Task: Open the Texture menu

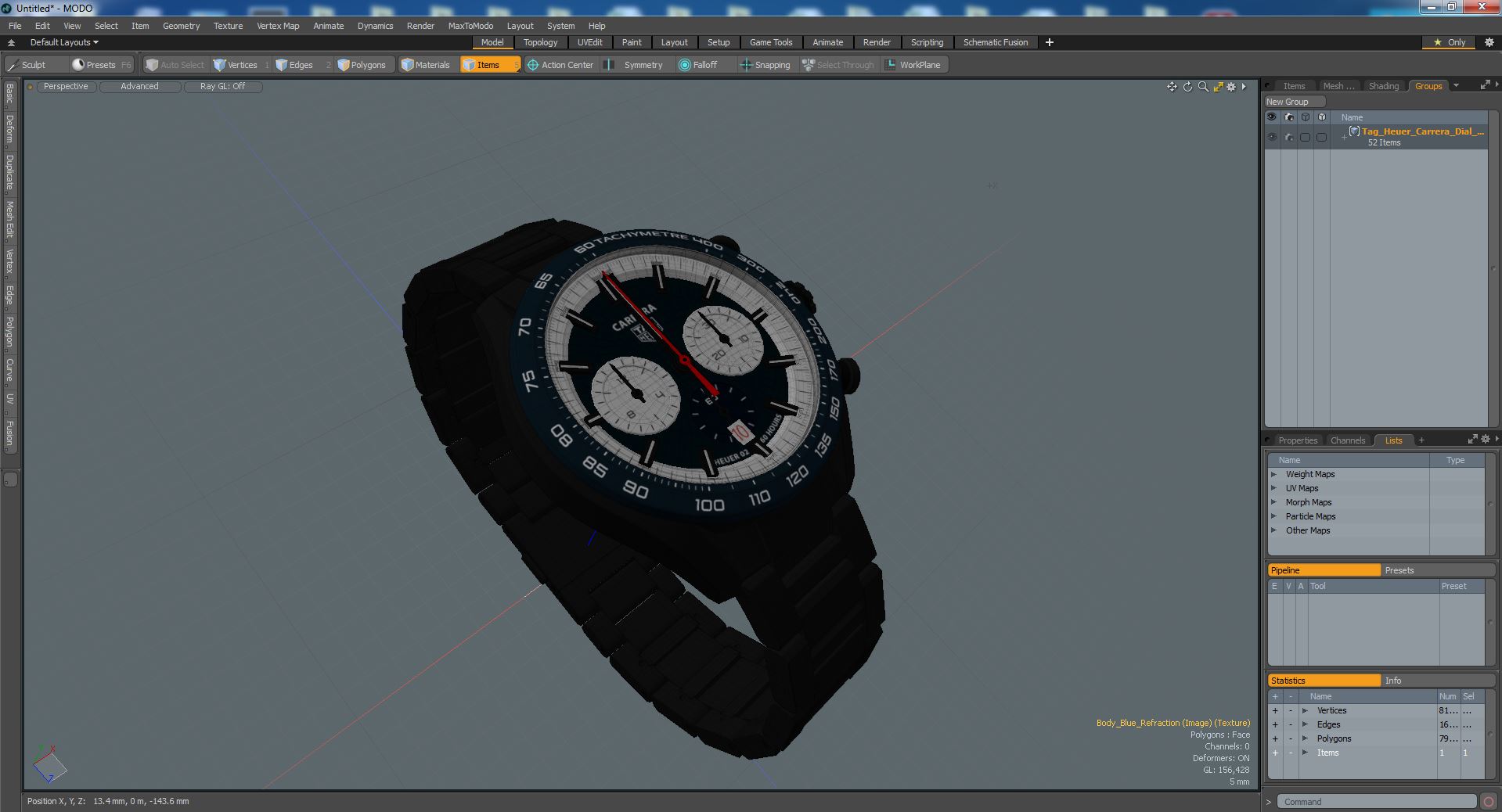Action: point(228,26)
